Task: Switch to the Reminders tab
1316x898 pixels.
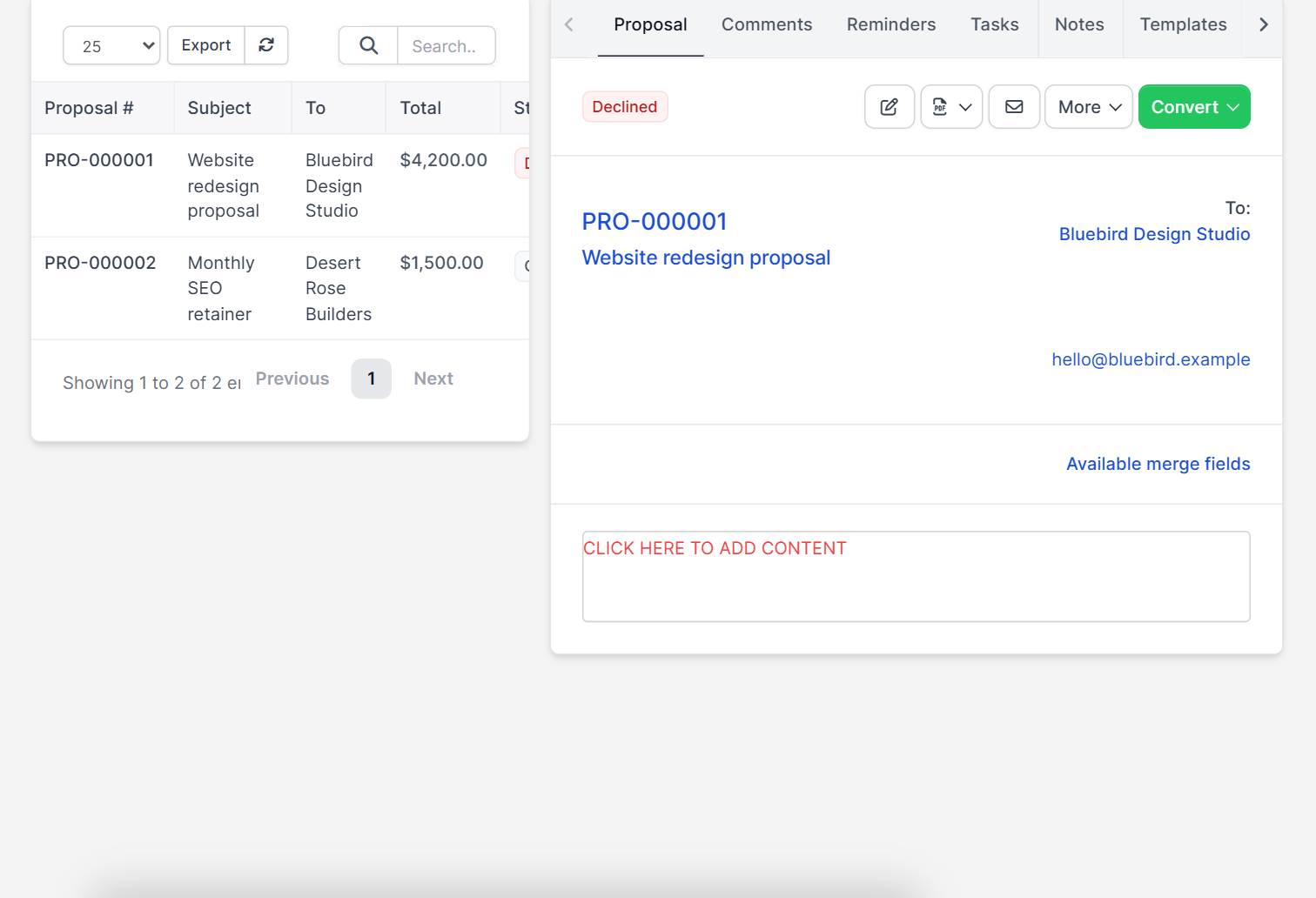Action: (891, 25)
